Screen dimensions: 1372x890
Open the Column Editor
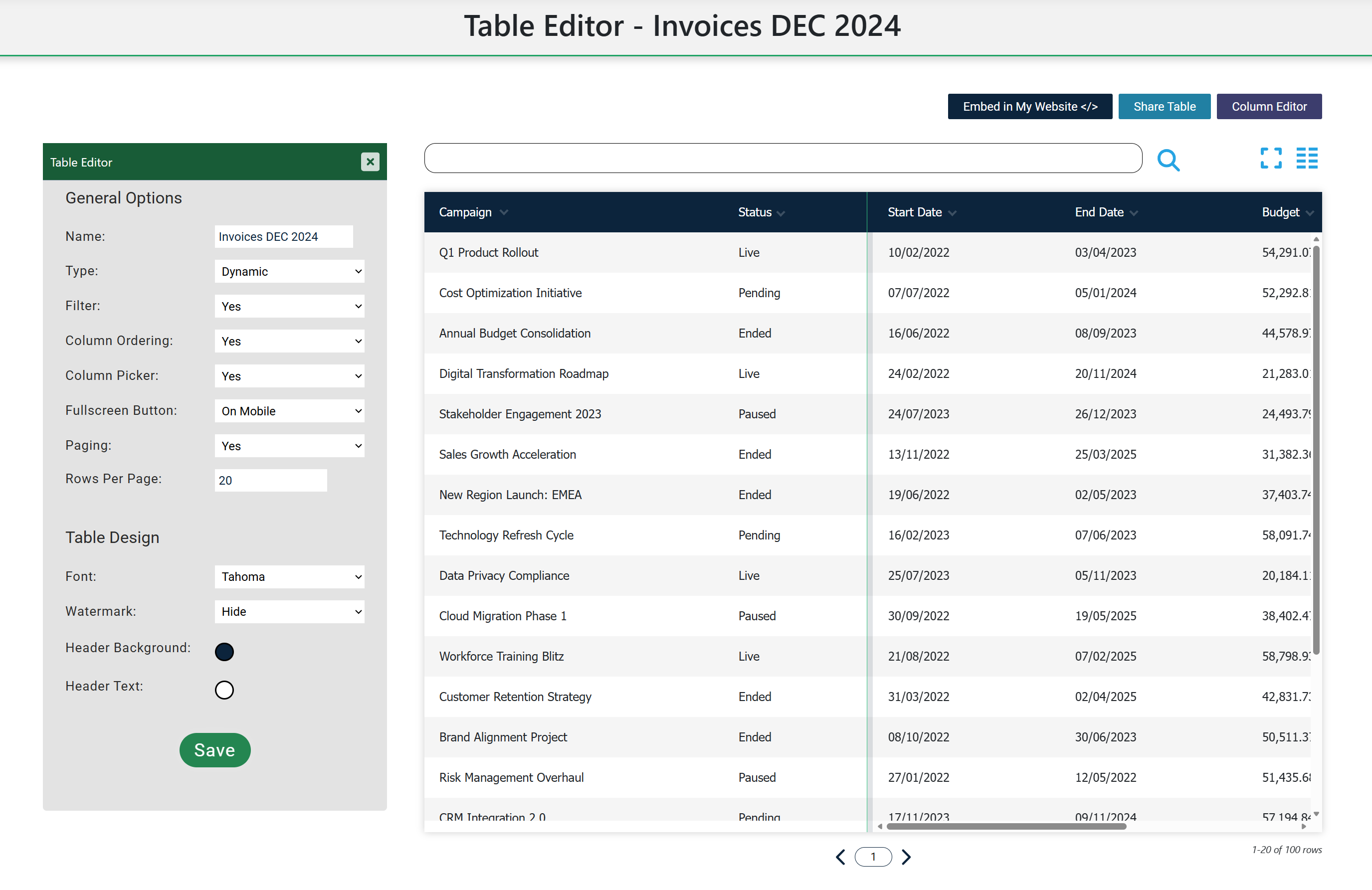[x=1269, y=106]
